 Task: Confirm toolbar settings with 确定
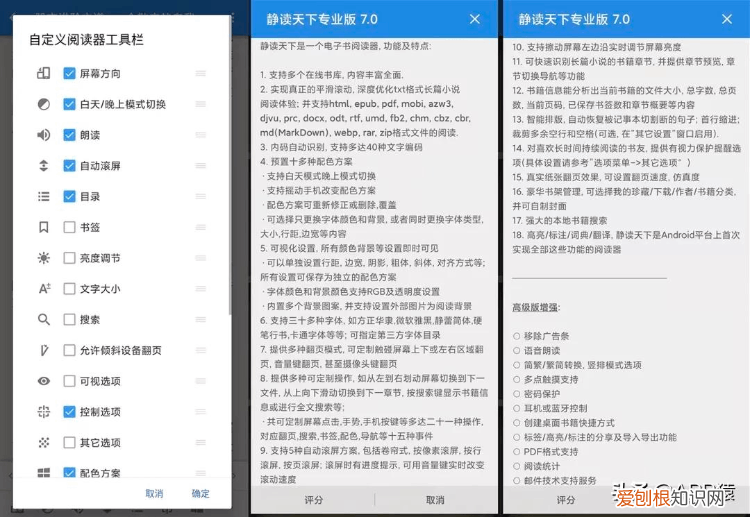(x=200, y=494)
